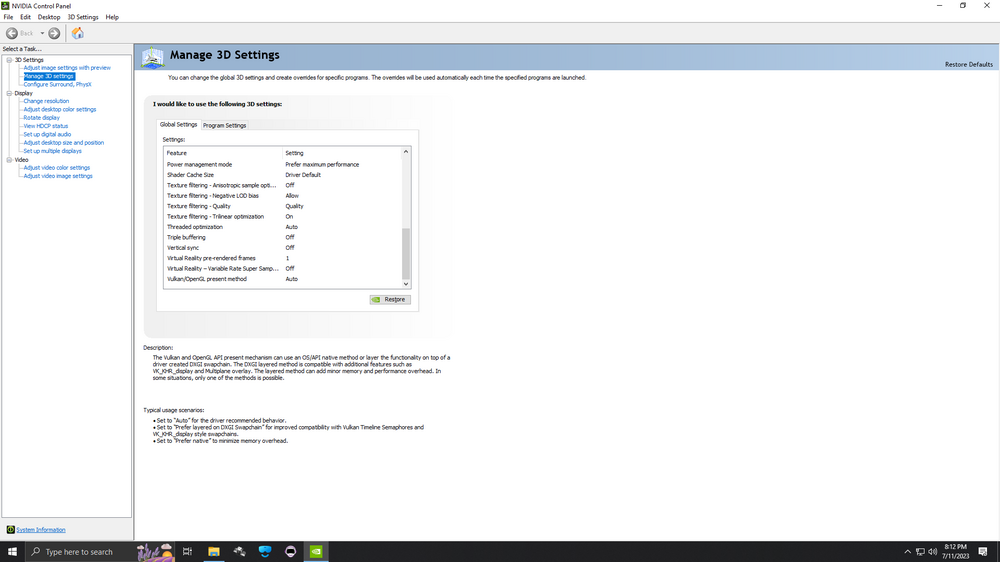1000x562 pixels.
Task: Show hidden system tray icons
Action: pos(908,552)
